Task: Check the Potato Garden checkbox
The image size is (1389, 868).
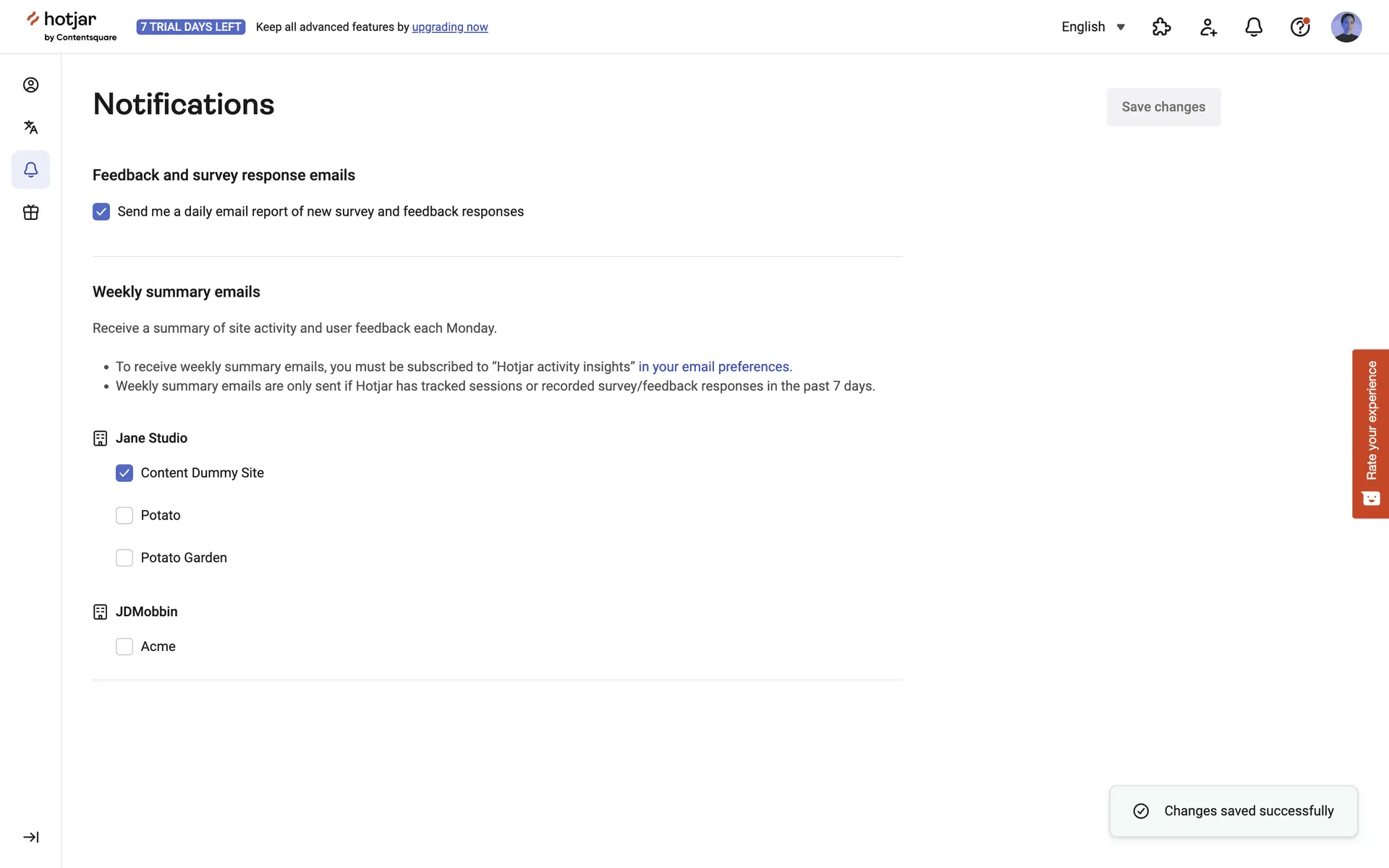Action: [124, 558]
